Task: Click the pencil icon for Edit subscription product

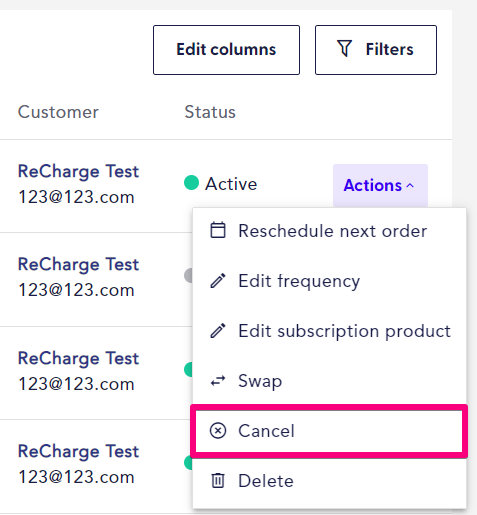Action: click(x=218, y=331)
